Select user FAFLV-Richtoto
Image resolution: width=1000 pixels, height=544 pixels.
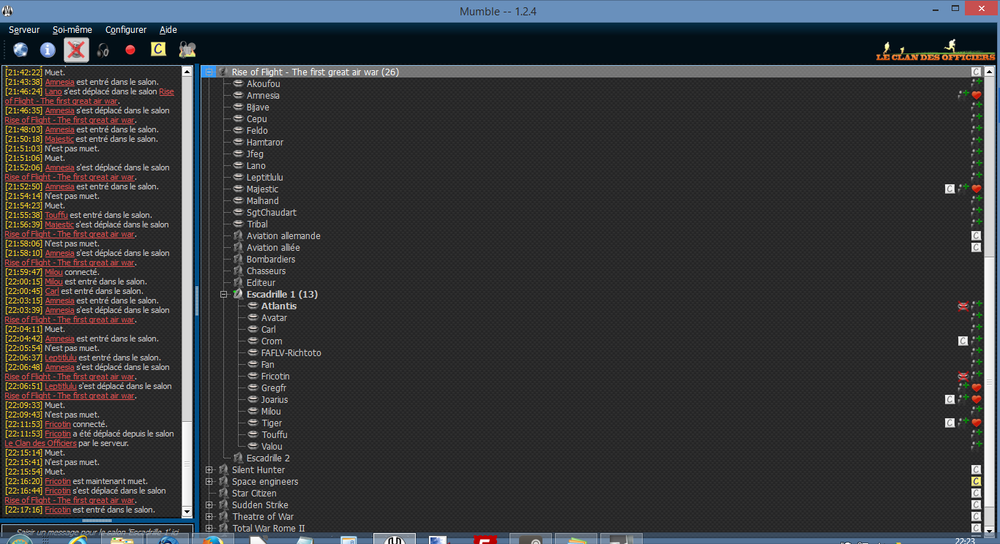tap(291, 353)
